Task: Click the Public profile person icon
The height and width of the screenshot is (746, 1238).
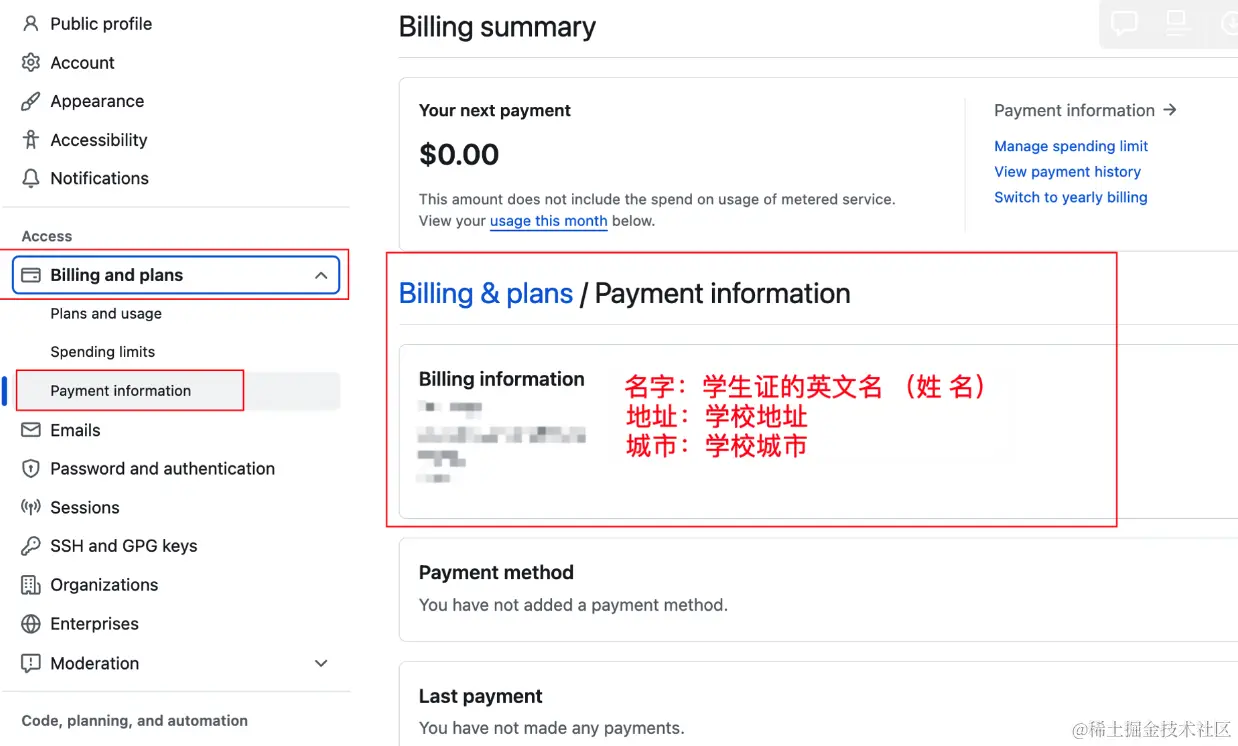Action: pos(31,23)
